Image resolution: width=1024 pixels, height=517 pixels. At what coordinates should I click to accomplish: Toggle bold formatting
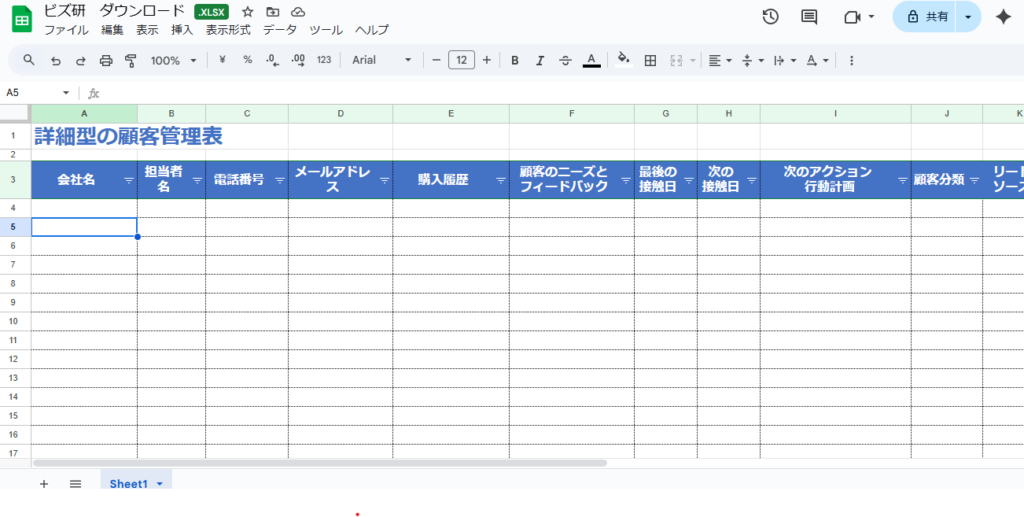coord(515,60)
